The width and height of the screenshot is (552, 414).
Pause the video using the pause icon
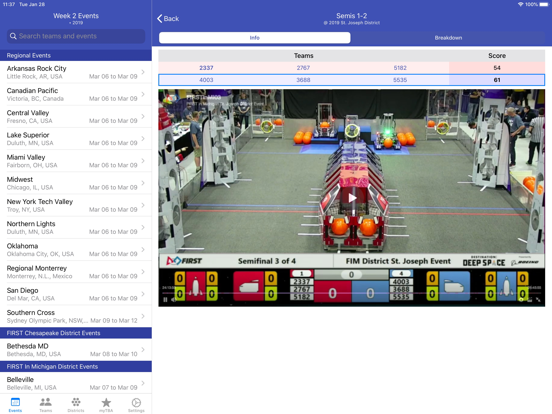165,300
